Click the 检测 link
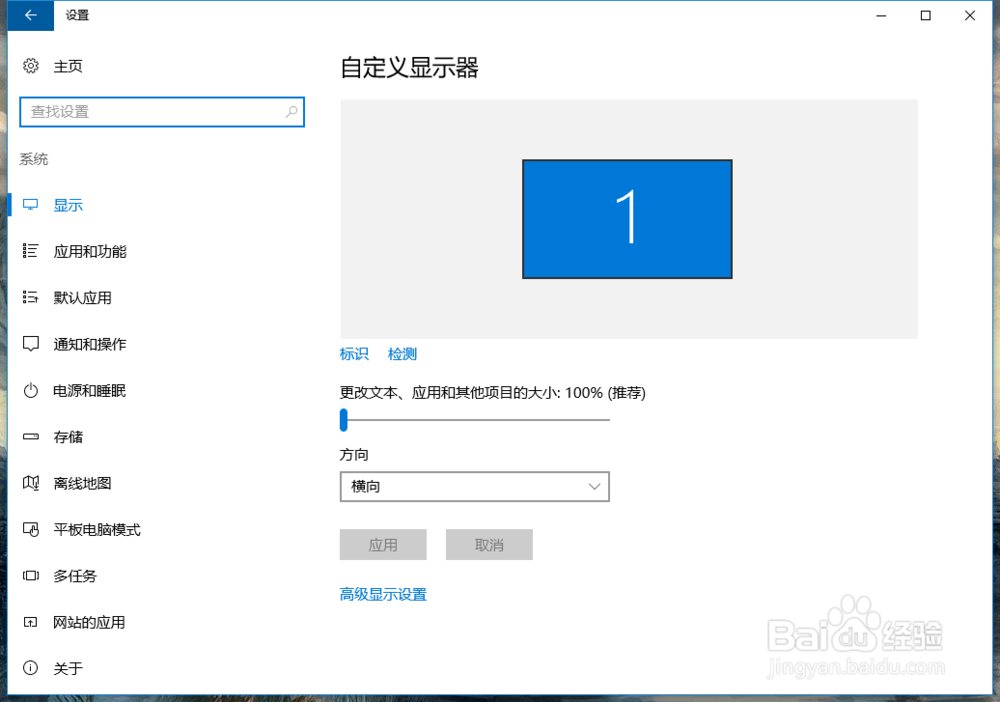1000x702 pixels. [x=402, y=354]
